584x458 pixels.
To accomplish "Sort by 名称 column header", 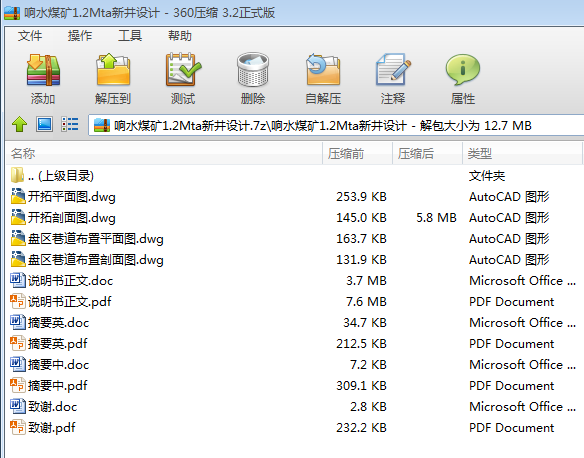I will pyautogui.click(x=164, y=153).
